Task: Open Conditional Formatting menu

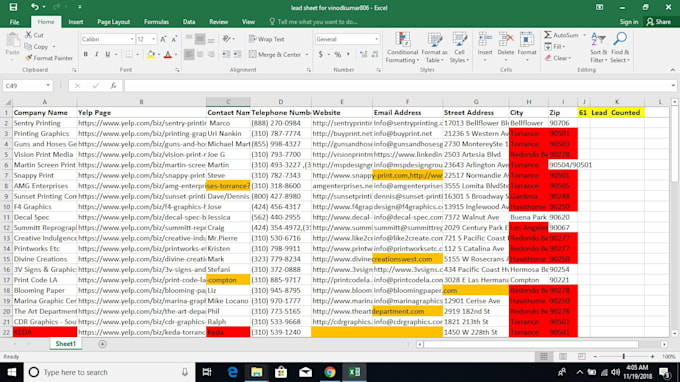Action: [402, 48]
